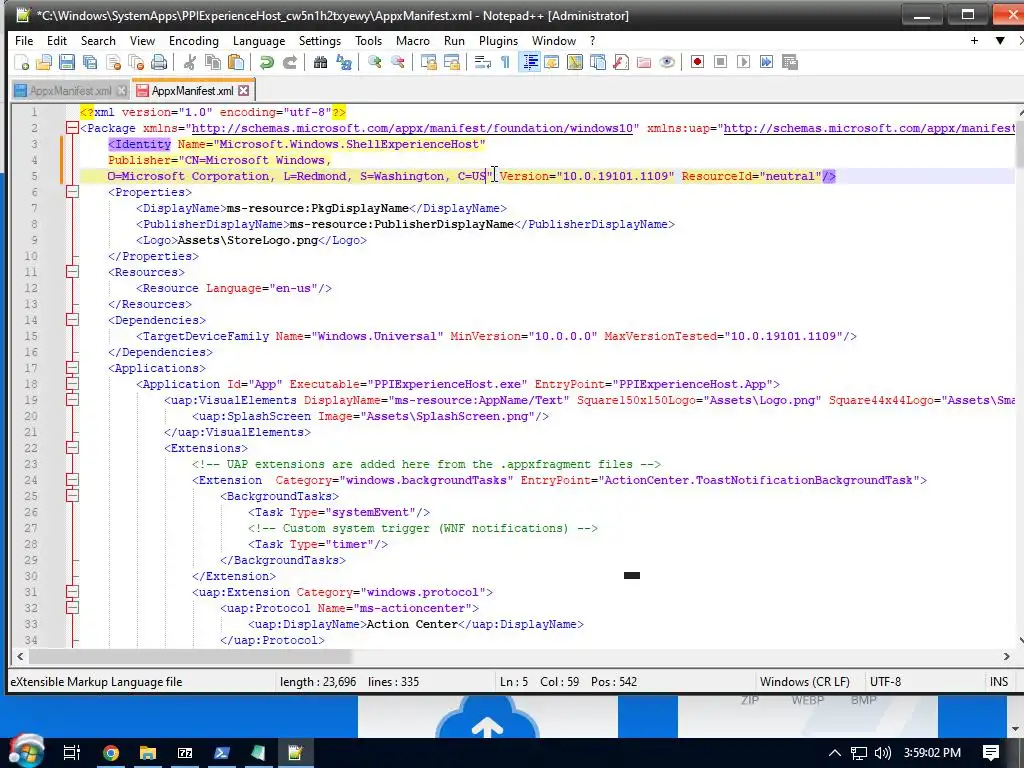
Task: Collapse the BackgroundTasks fold on line 25
Action: [x=72, y=496]
